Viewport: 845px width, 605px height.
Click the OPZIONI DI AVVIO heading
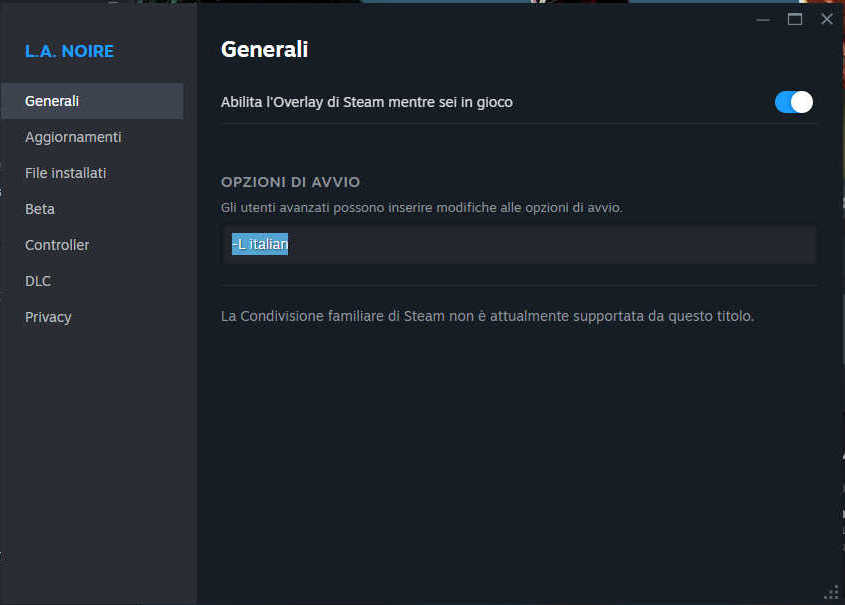[x=290, y=182]
